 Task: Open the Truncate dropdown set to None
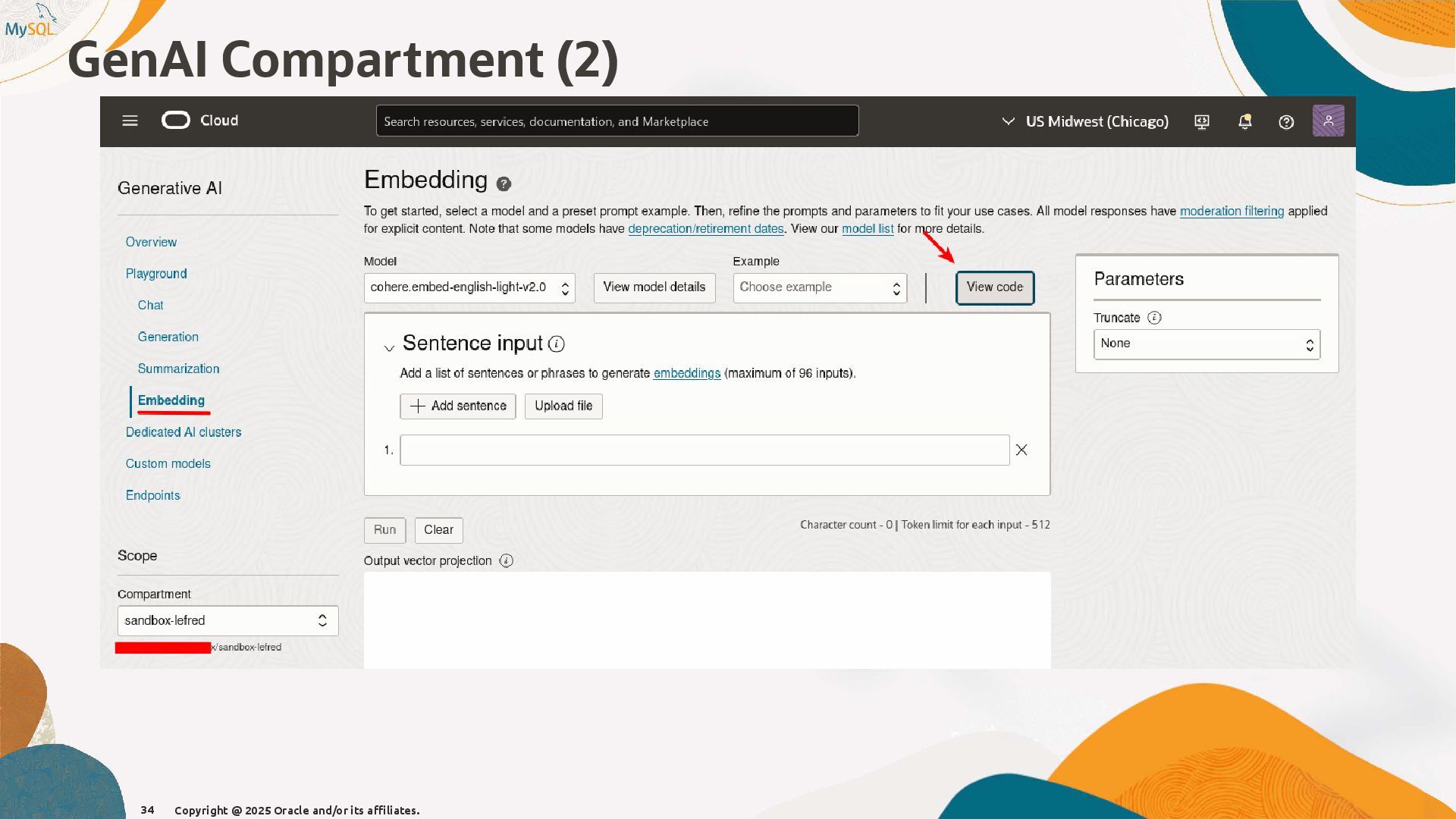coord(1206,344)
